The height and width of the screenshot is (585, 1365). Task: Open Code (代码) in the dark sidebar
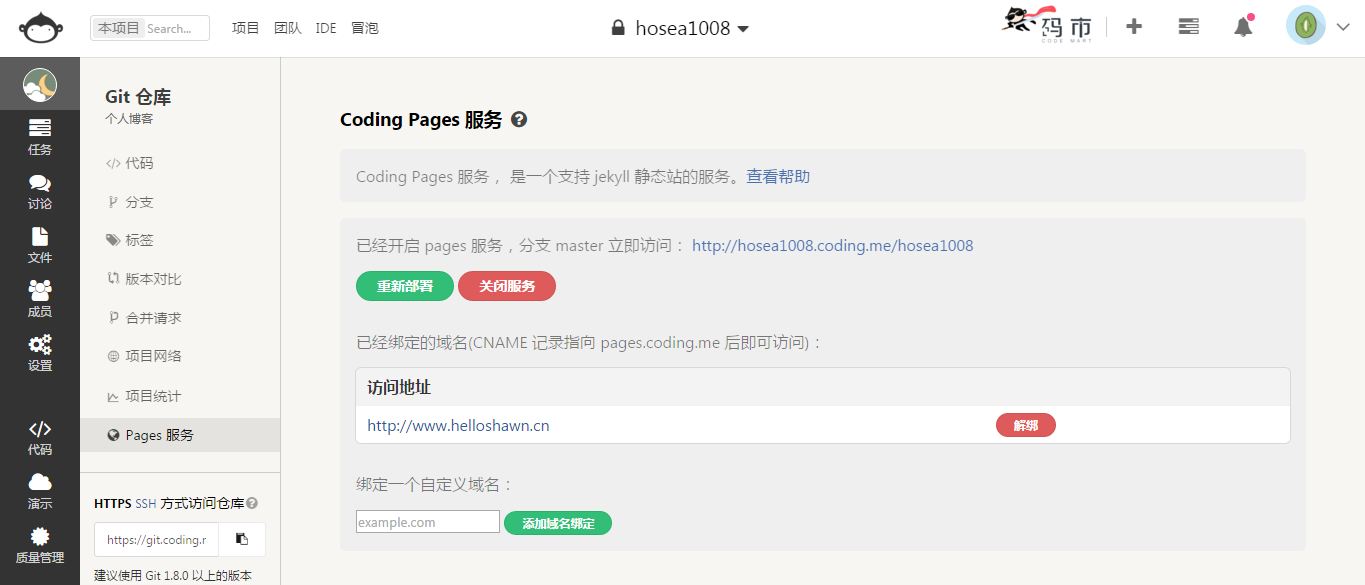pos(40,437)
